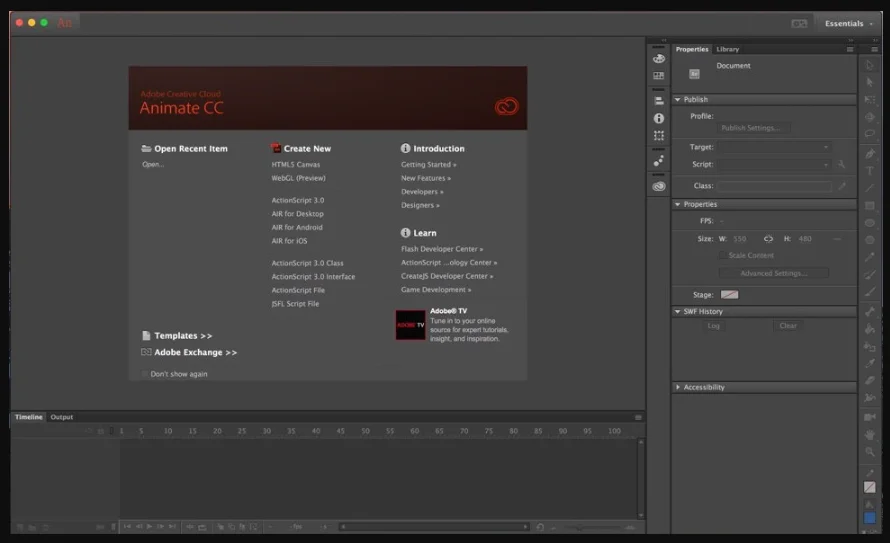Click the Log button
The width and height of the screenshot is (890, 543).
pos(713,326)
